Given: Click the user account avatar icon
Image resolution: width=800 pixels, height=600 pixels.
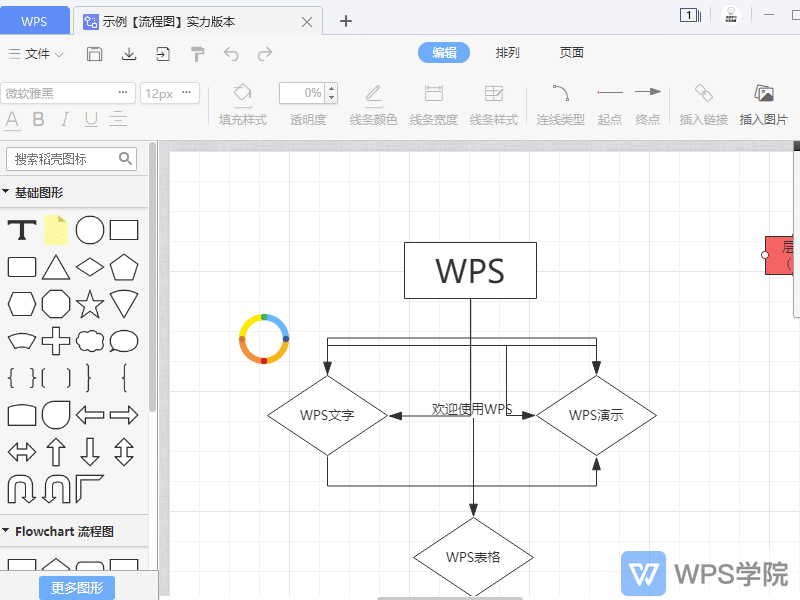Looking at the screenshot, I should (731, 15).
